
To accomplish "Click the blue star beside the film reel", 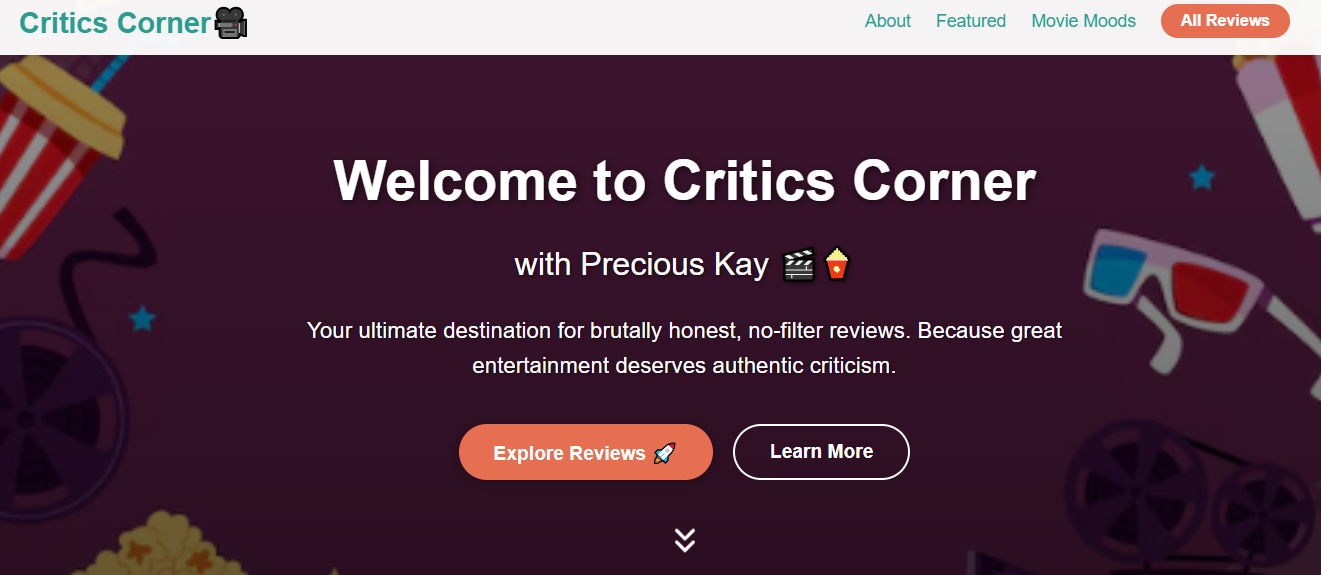I will [x=143, y=319].
